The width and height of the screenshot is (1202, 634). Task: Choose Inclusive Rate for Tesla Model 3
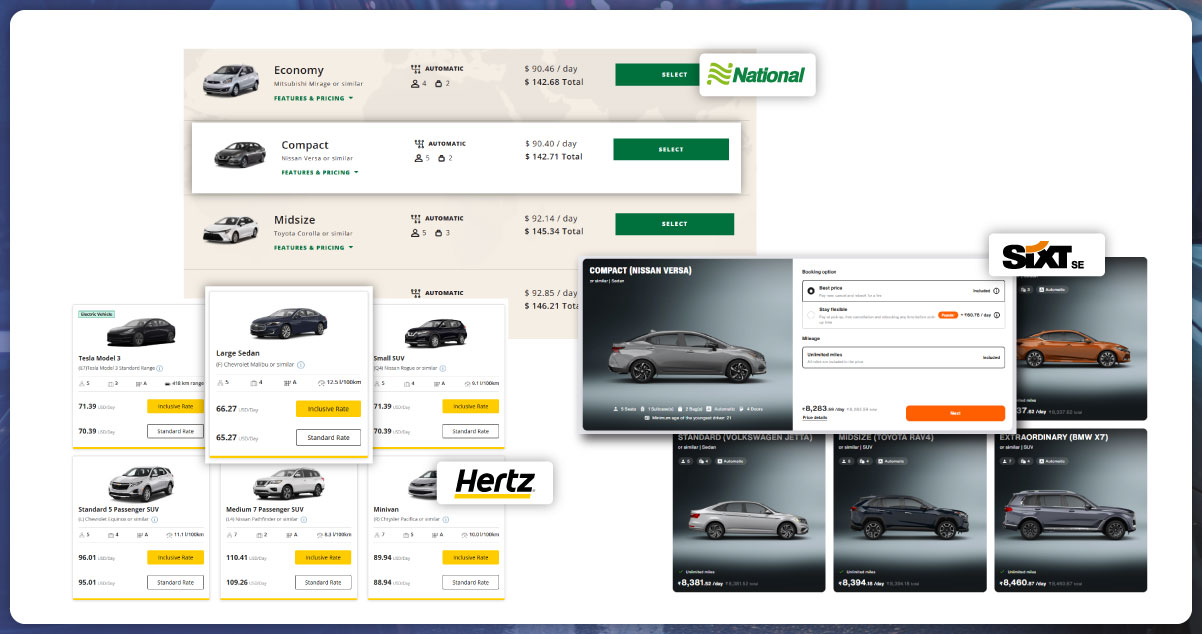click(175, 406)
